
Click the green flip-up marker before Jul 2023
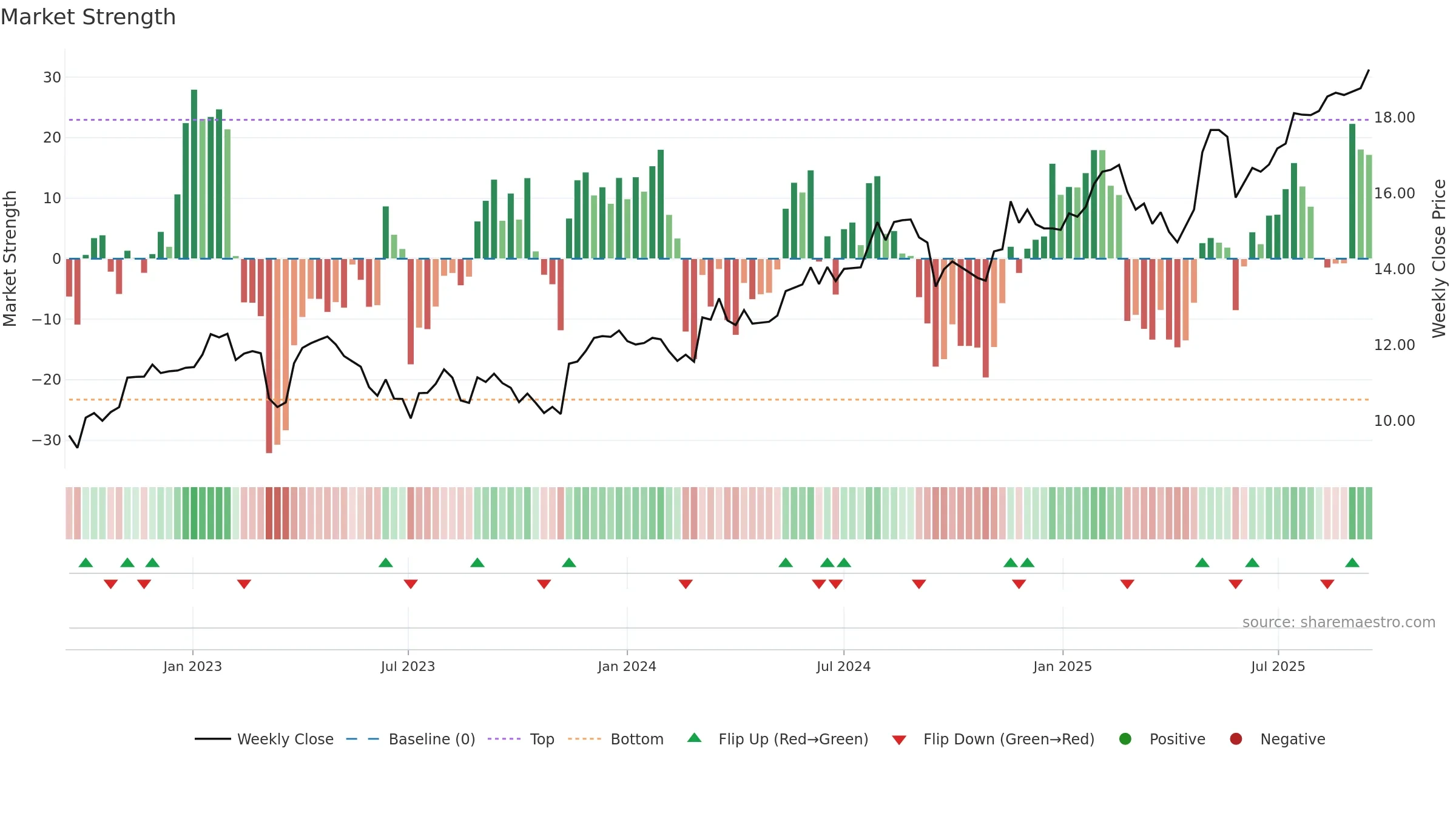[386, 562]
